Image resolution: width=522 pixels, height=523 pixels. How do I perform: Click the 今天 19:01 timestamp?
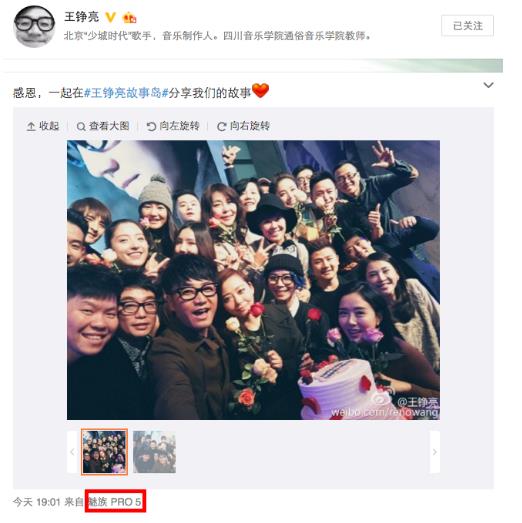(37, 502)
